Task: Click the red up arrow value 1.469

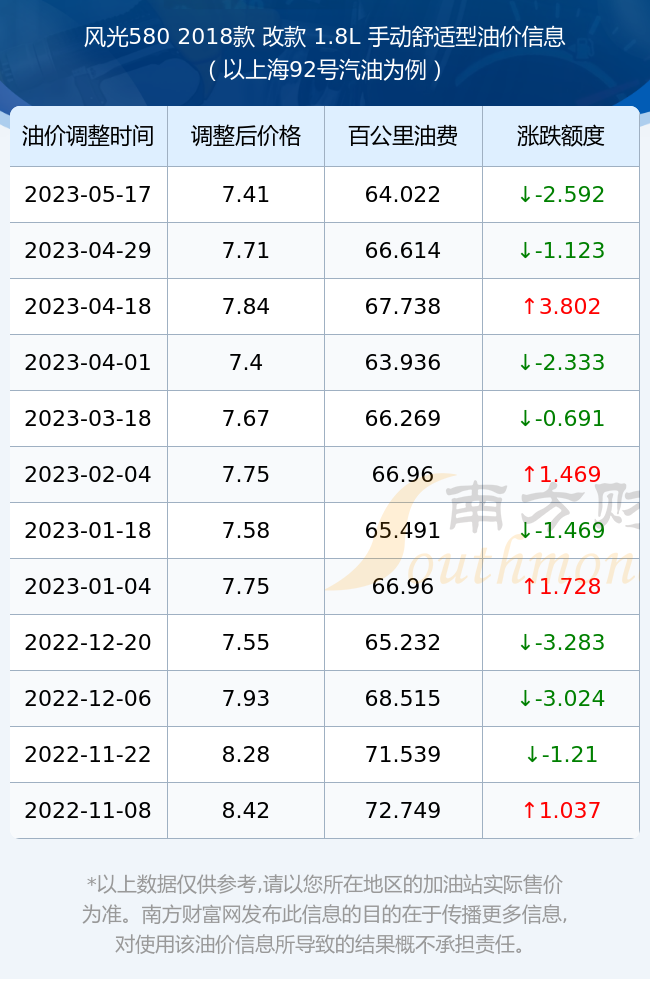Action: (561, 474)
